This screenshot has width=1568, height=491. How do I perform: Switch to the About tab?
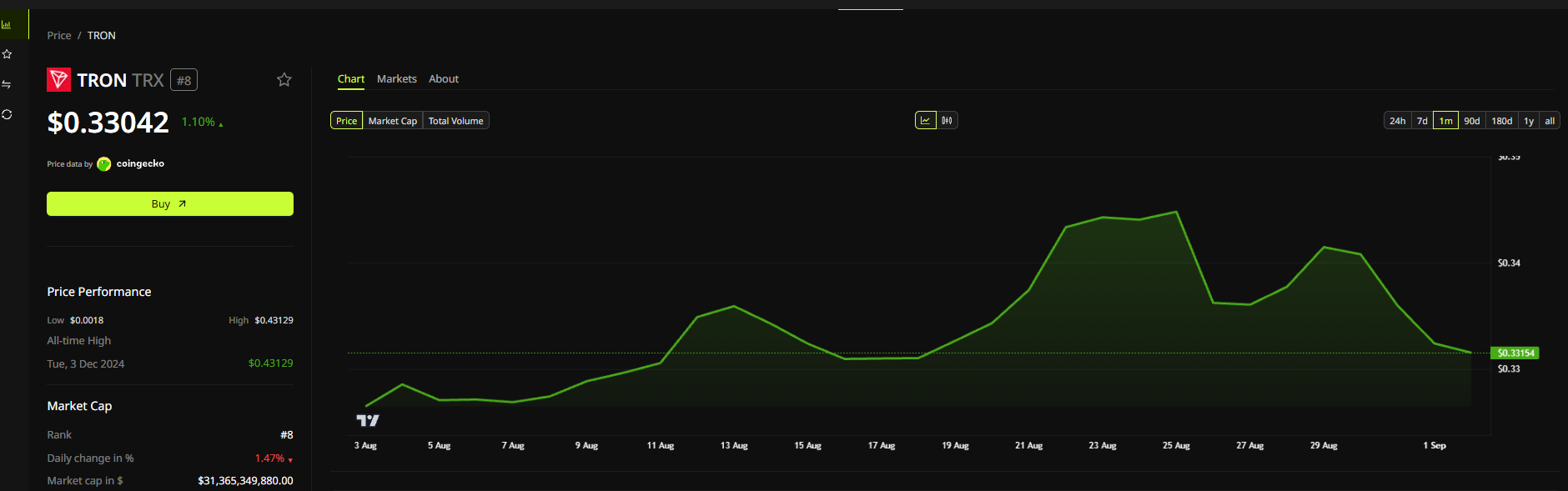coord(444,79)
